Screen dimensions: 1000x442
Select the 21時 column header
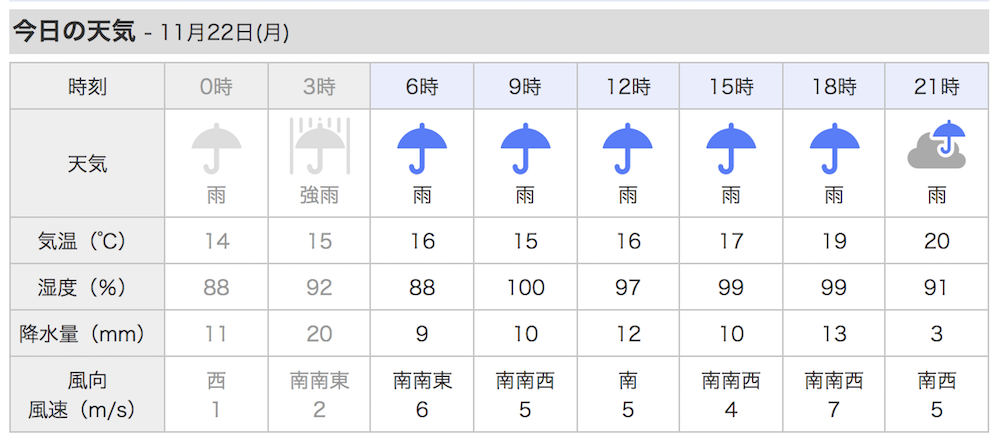(x=937, y=86)
